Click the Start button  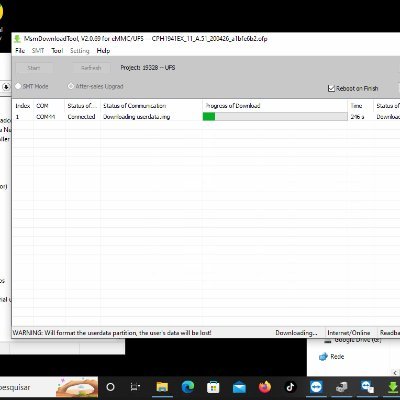34,68
